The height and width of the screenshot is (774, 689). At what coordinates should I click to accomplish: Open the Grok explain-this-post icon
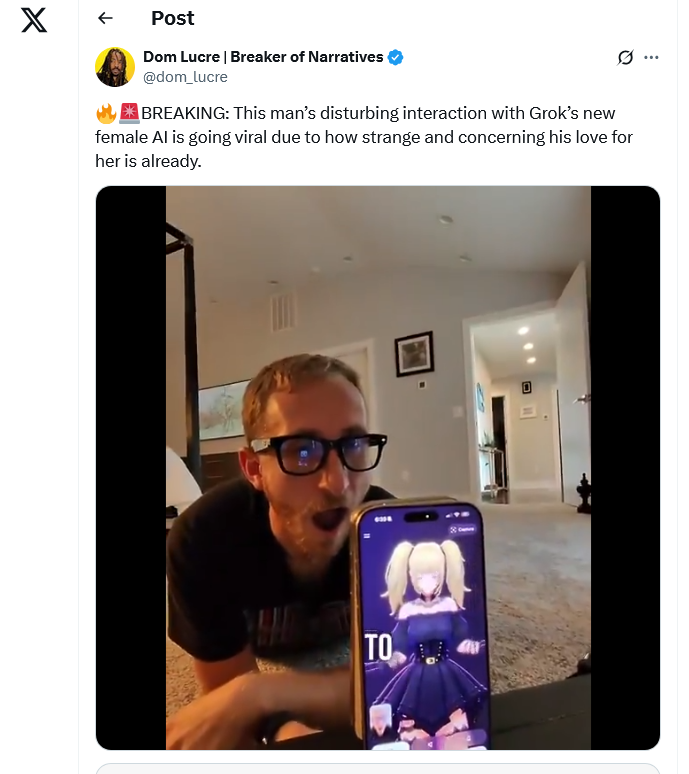[x=625, y=57]
